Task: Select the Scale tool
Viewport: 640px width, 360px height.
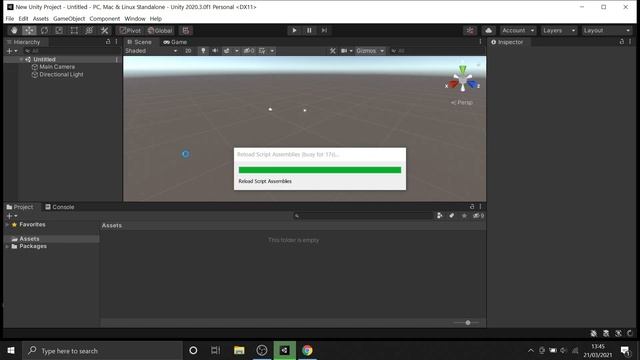Action: coord(59,31)
